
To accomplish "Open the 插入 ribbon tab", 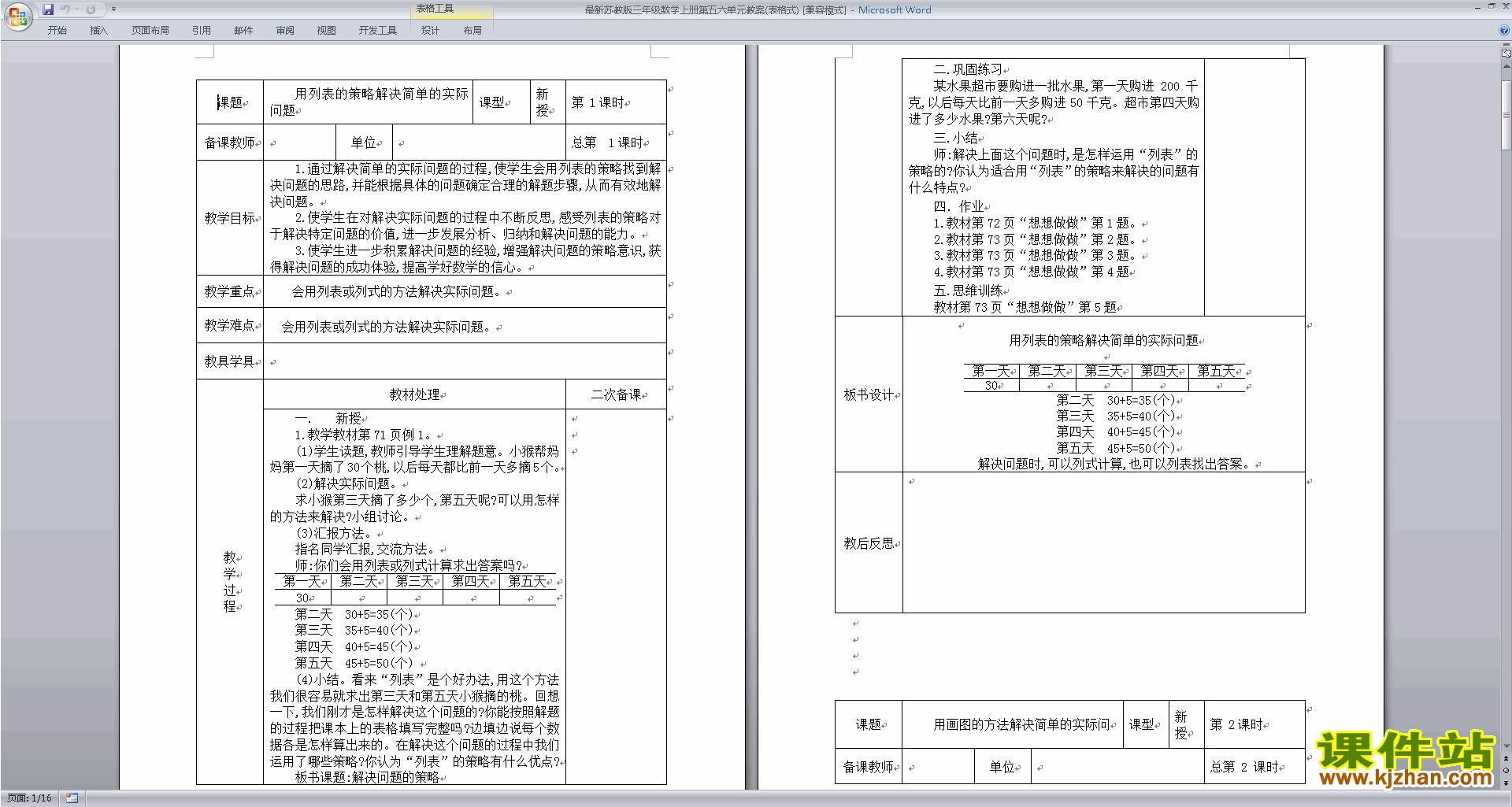I will tap(98, 31).
